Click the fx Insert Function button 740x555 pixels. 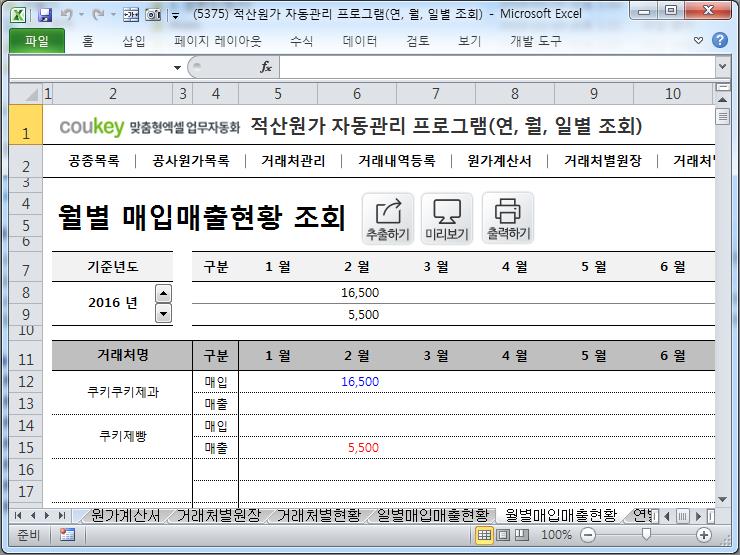266,67
